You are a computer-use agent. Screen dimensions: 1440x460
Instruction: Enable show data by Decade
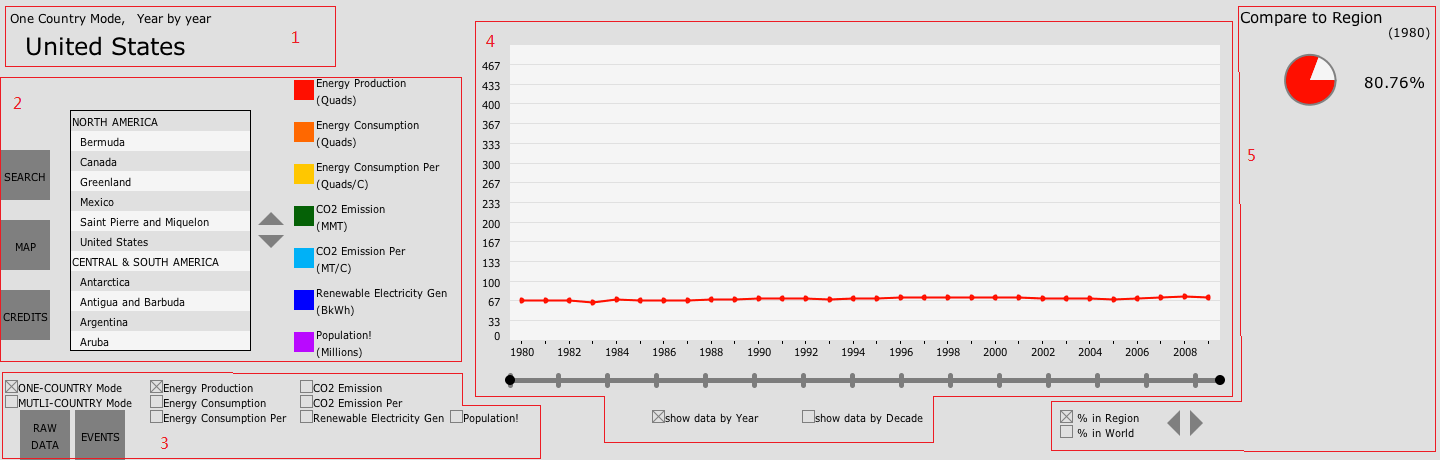click(808, 417)
